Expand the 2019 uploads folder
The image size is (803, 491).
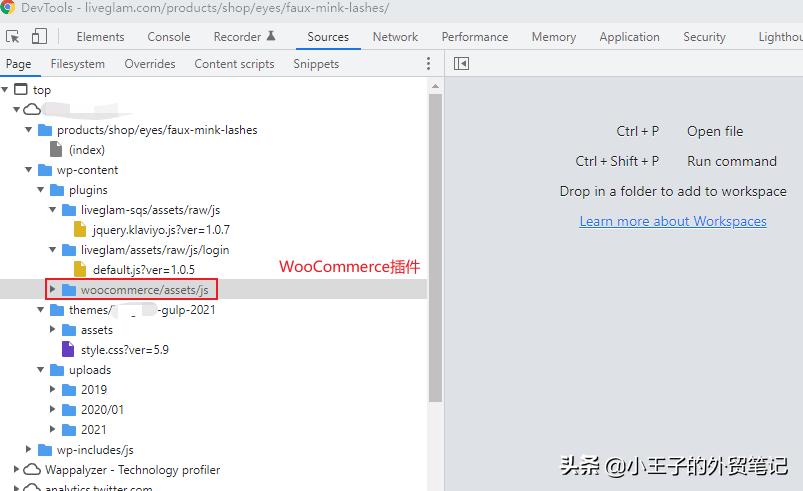53,390
